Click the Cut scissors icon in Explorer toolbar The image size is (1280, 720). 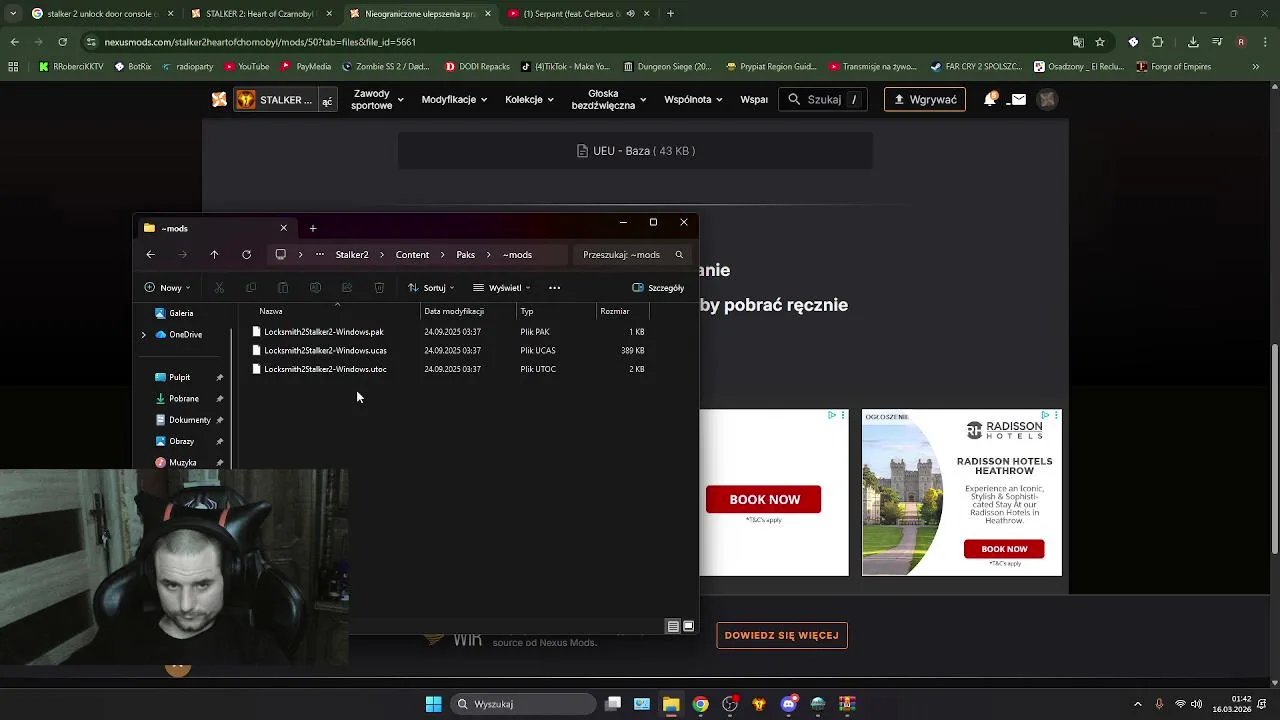coord(219,288)
